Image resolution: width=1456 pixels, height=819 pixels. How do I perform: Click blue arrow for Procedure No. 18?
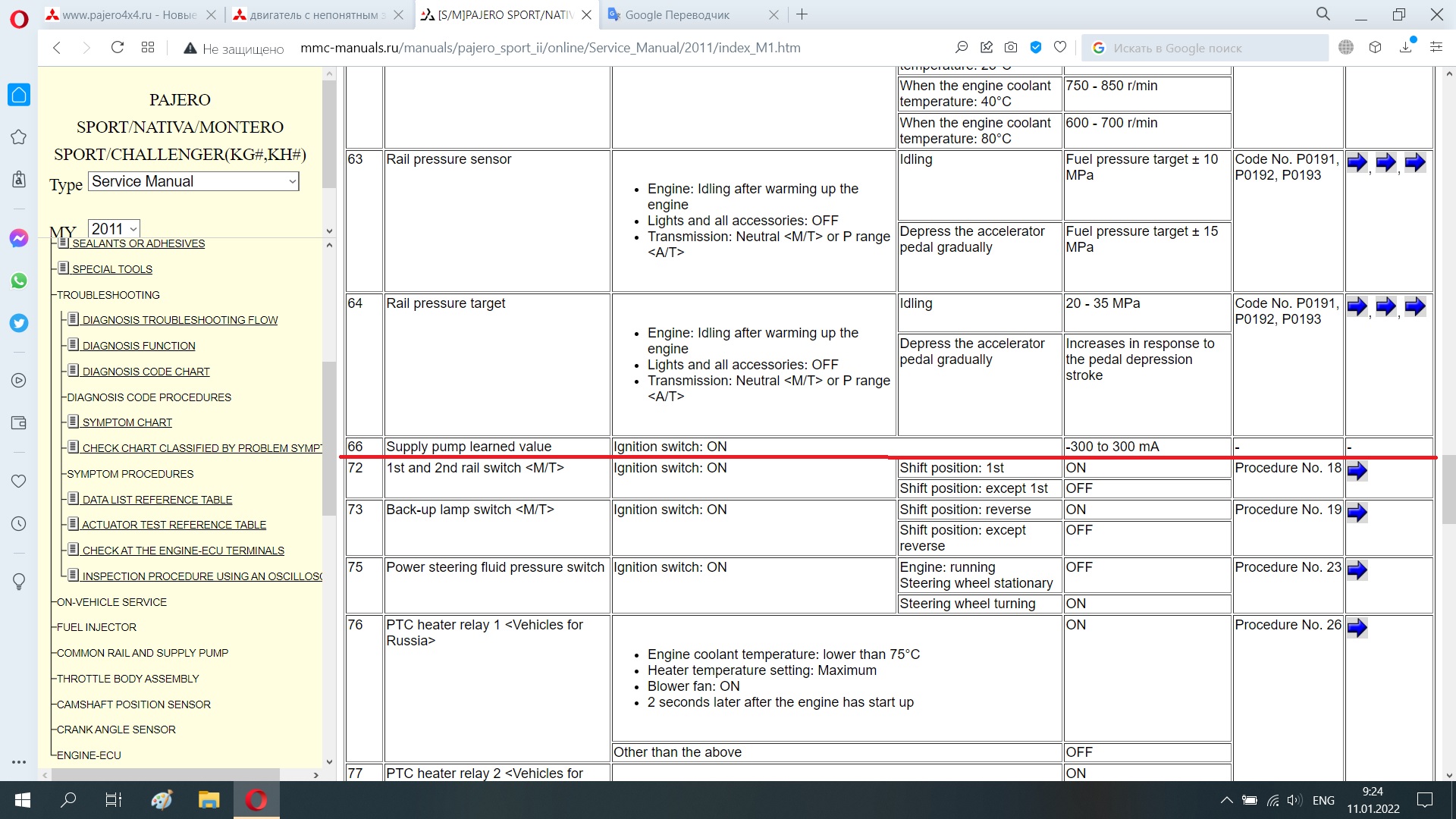point(1357,471)
